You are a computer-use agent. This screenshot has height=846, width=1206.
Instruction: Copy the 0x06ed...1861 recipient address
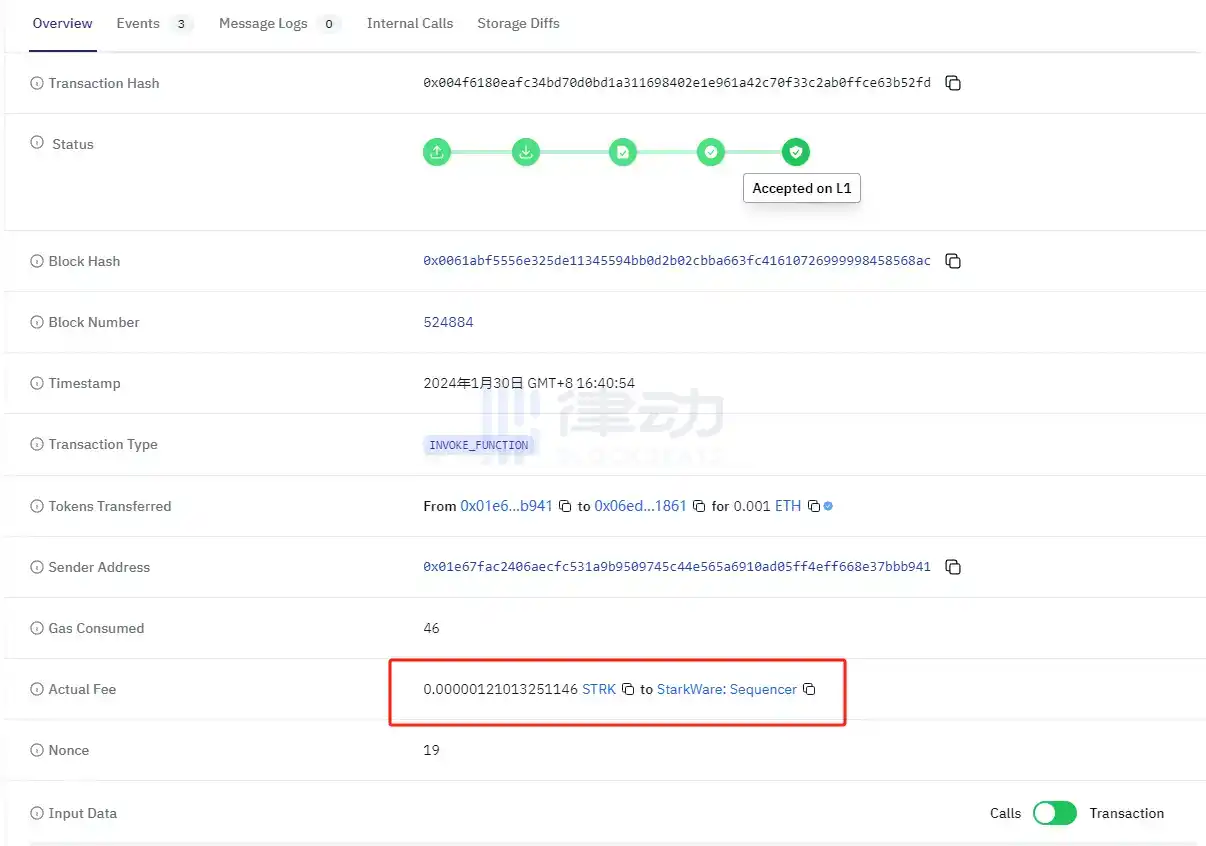point(699,507)
